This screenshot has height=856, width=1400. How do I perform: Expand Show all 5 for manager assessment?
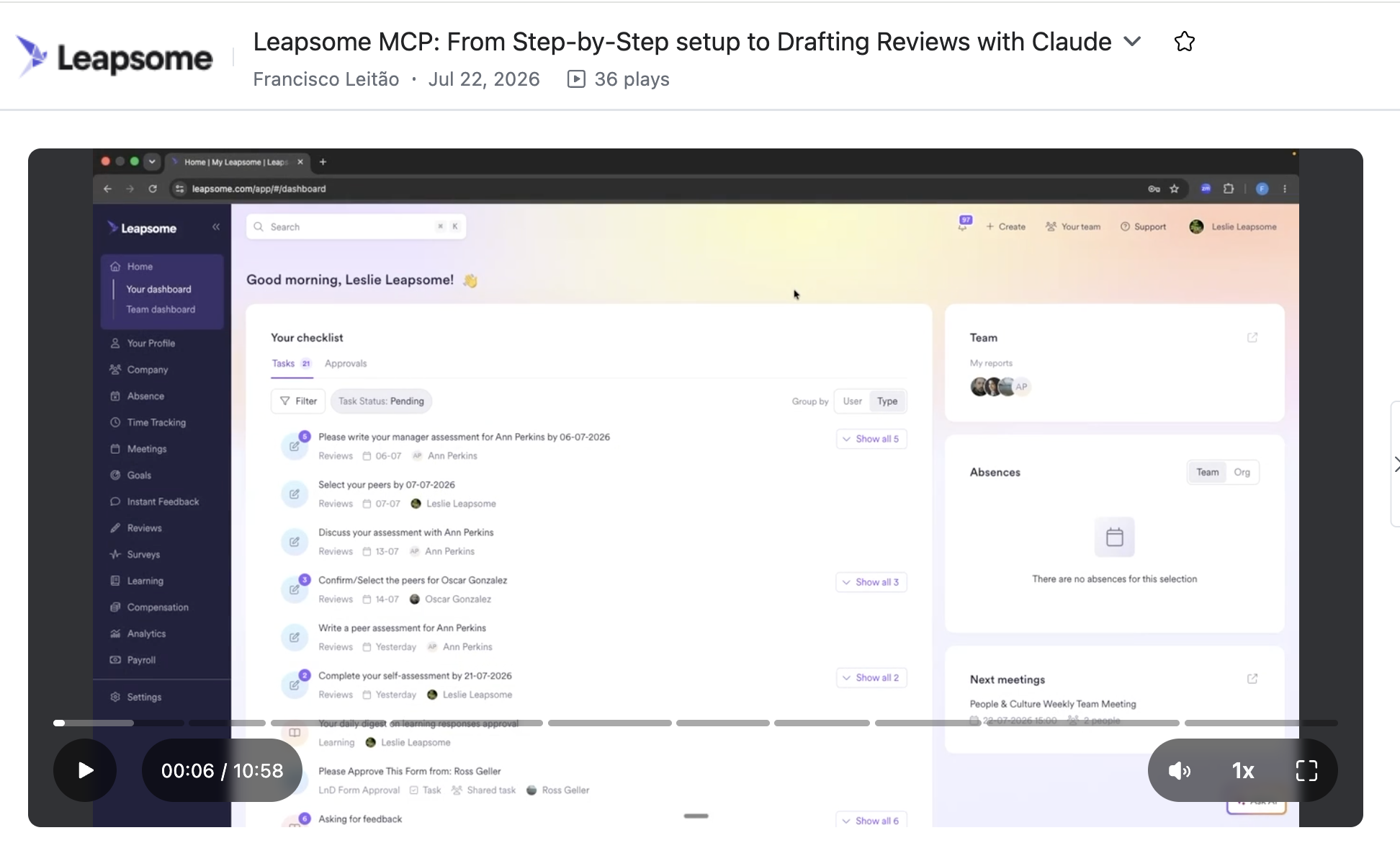coord(871,439)
